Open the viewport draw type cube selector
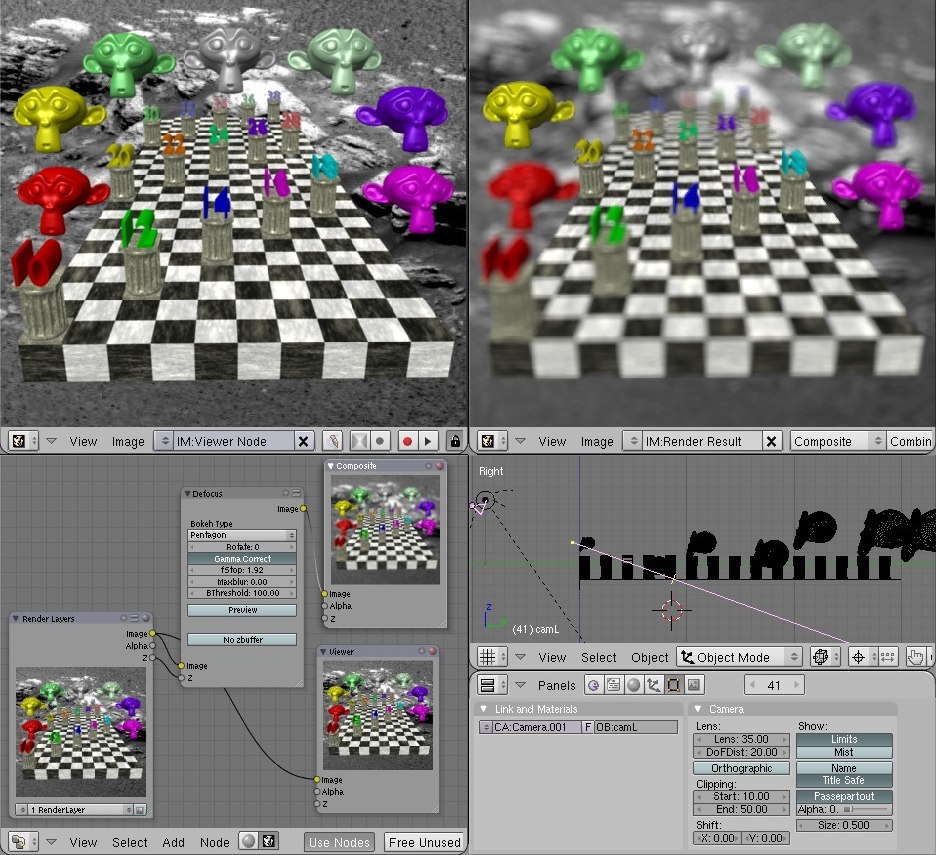The height and width of the screenshot is (855, 936). [824, 657]
